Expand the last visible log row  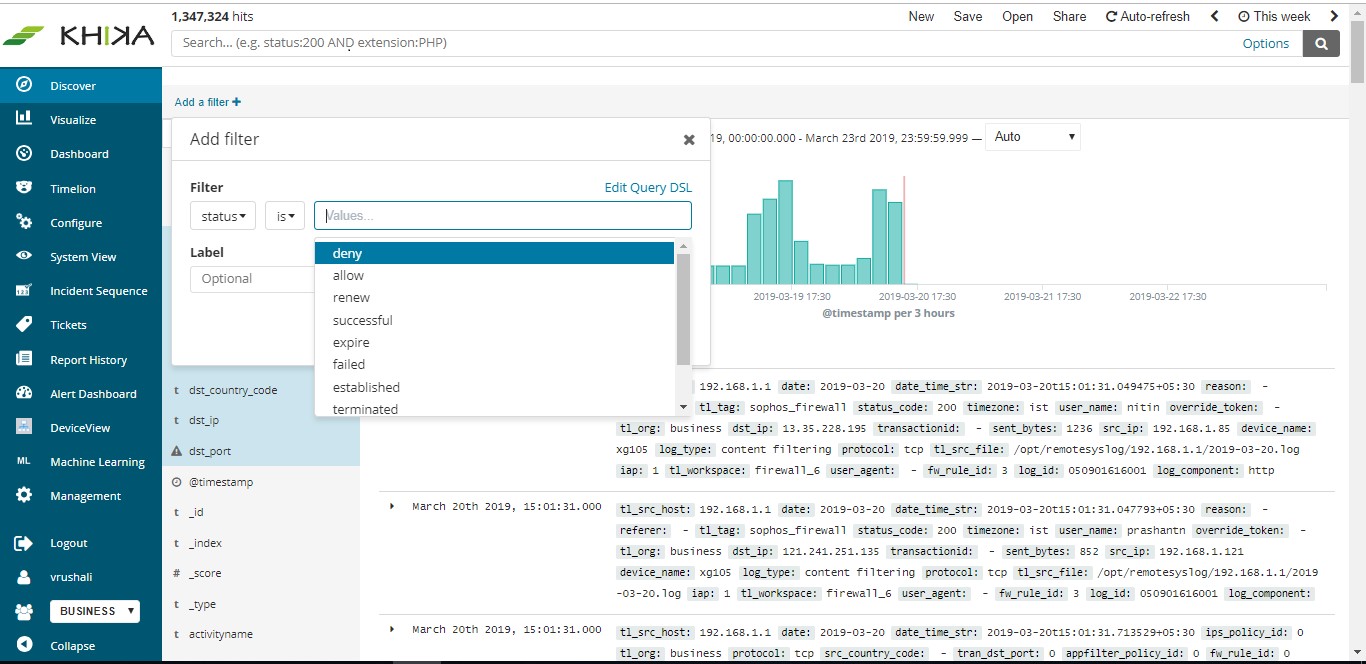pyautogui.click(x=392, y=629)
